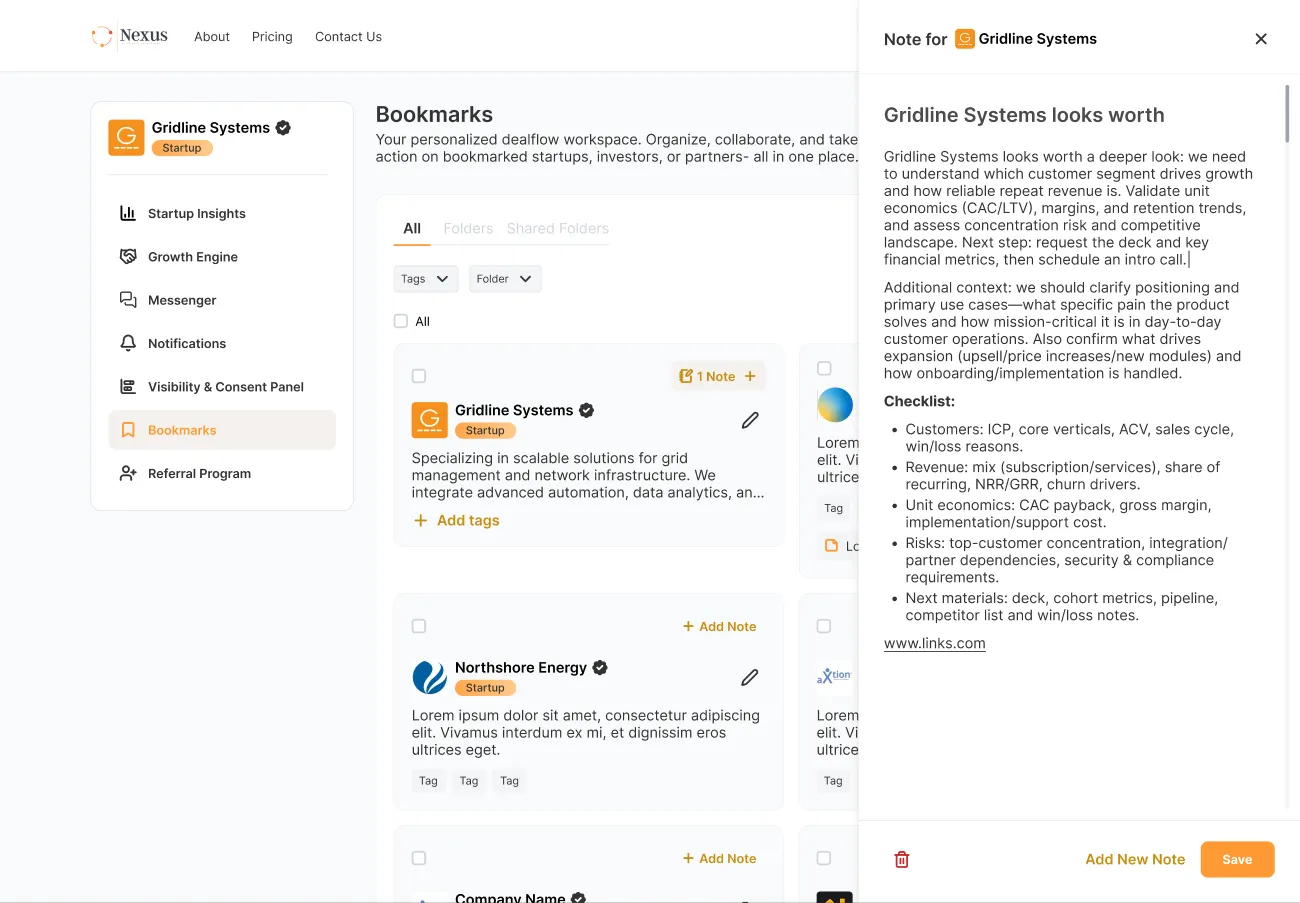Click the Gridline Systems logo in the sidebar profile
This screenshot has height=903, width=1300.
coord(126,137)
